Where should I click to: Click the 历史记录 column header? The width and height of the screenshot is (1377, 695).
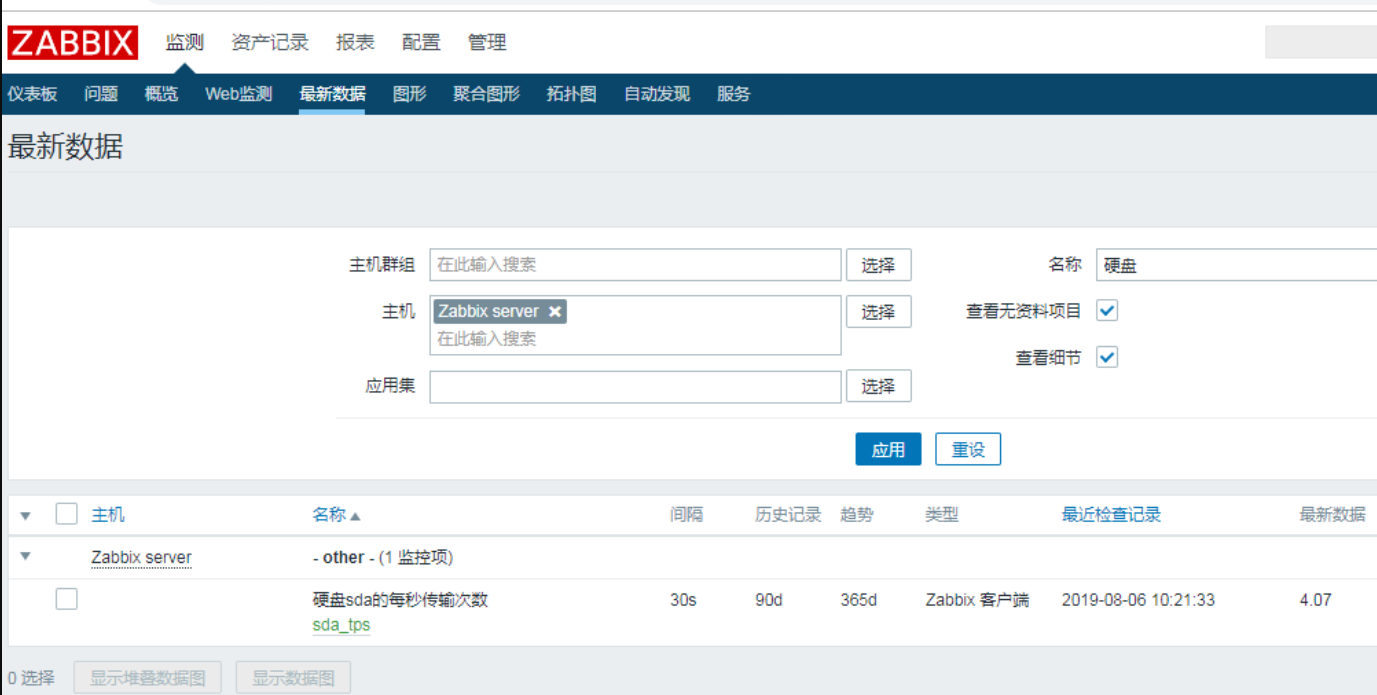[788, 515]
